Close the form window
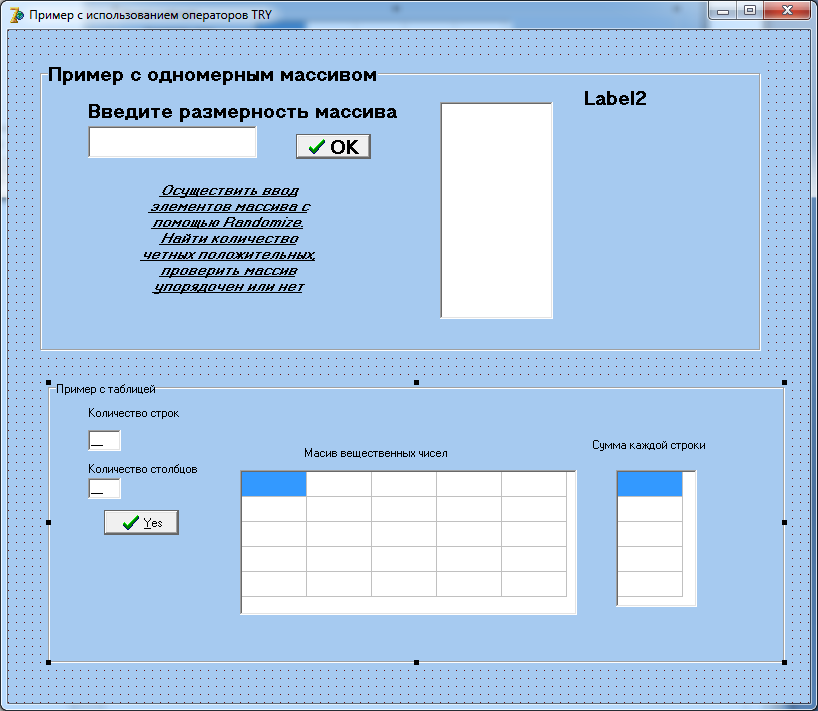The image size is (818, 711). pyautogui.click(x=787, y=10)
